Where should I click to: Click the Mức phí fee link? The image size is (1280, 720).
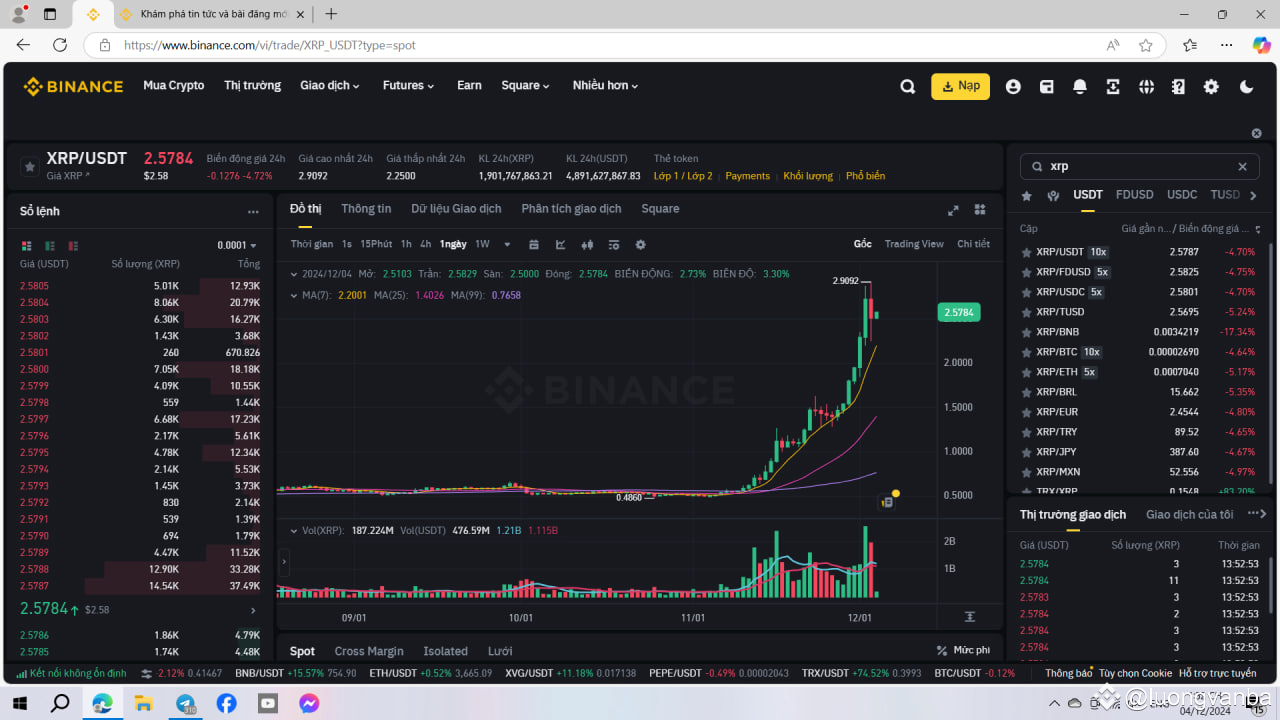click(964, 650)
